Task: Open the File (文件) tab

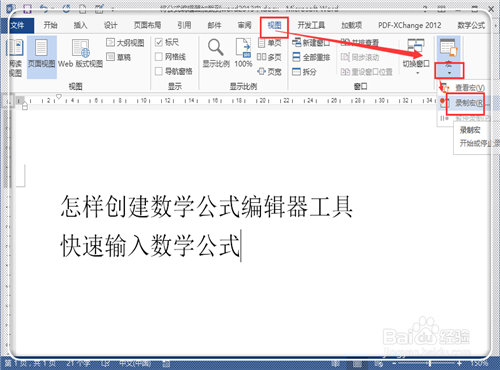Action: 17,25
